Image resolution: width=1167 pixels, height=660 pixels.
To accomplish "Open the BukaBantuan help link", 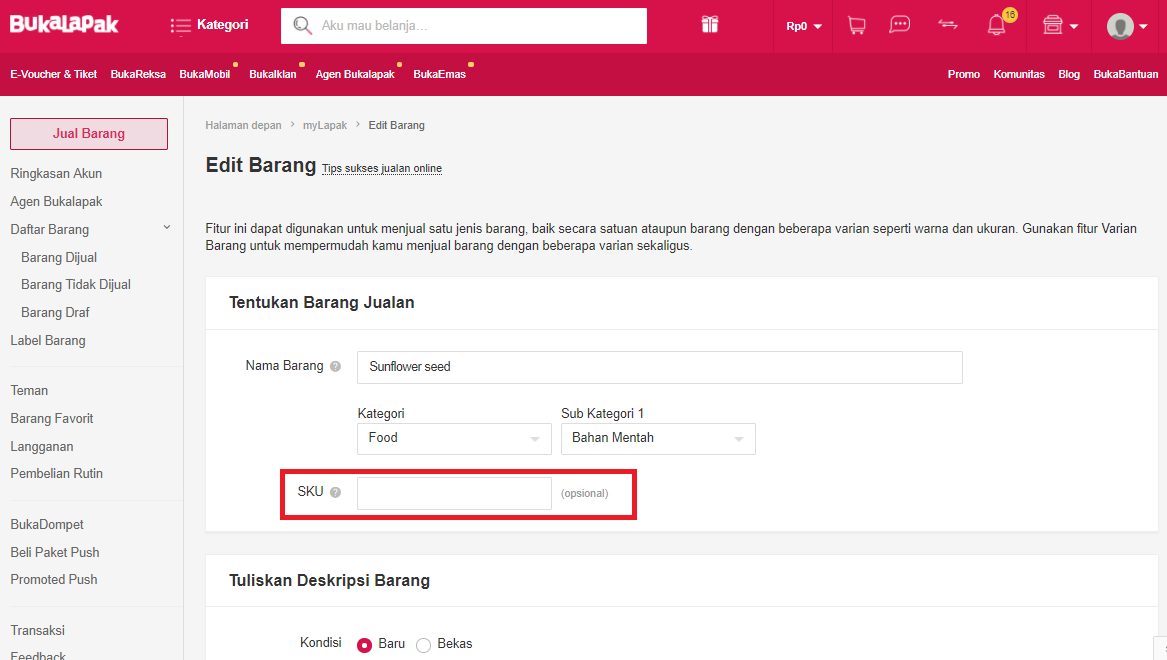I will tap(1126, 74).
